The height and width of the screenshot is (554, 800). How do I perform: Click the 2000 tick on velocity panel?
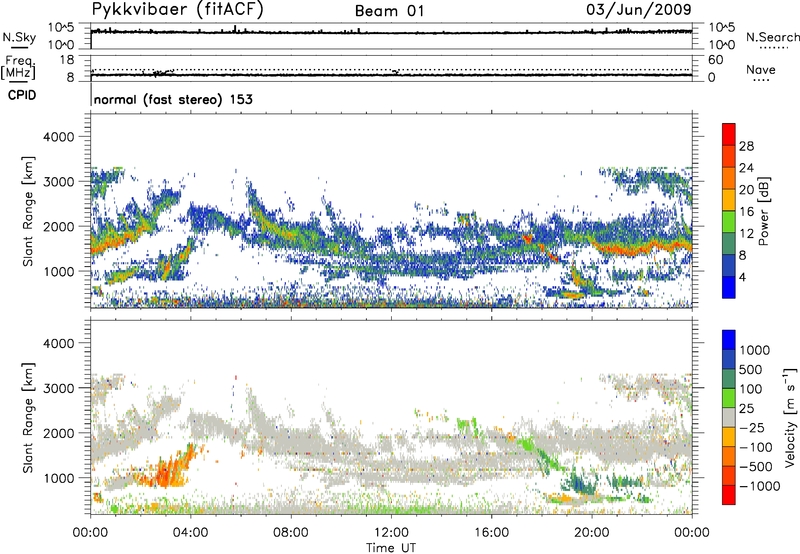tap(59, 433)
